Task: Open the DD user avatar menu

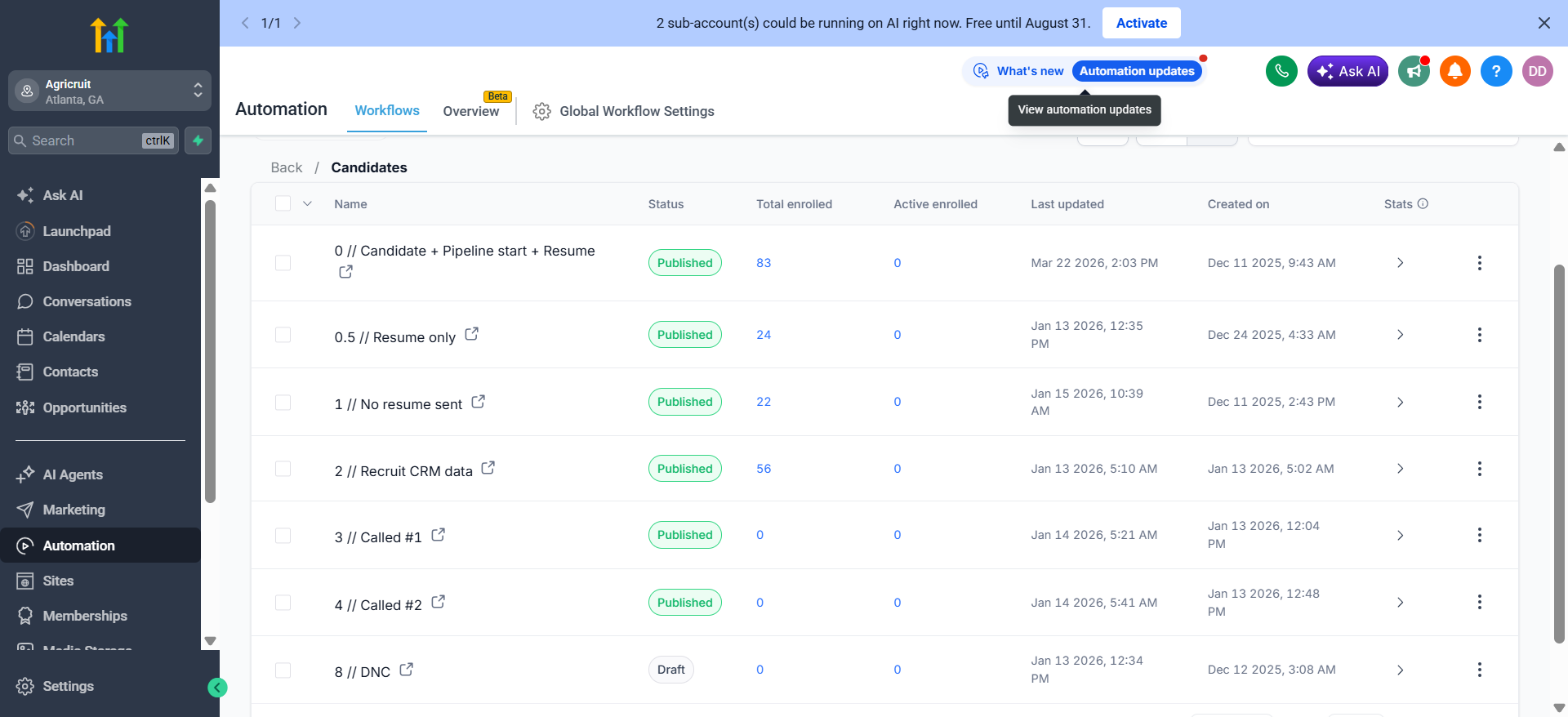Action: point(1537,71)
